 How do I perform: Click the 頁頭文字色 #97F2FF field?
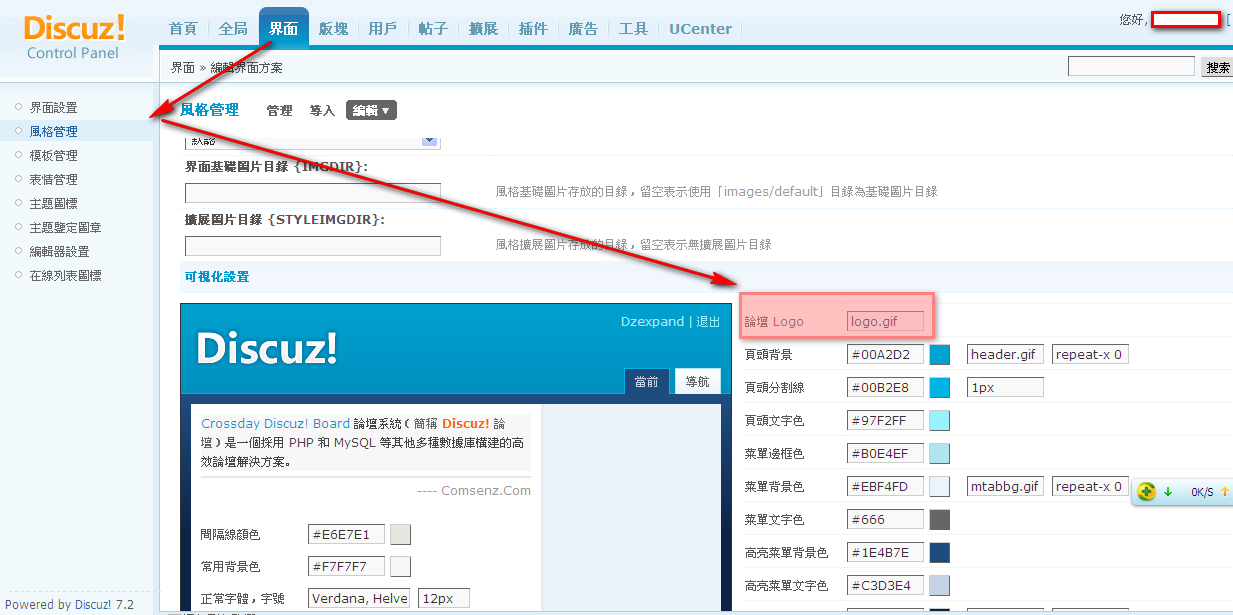click(x=885, y=420)
